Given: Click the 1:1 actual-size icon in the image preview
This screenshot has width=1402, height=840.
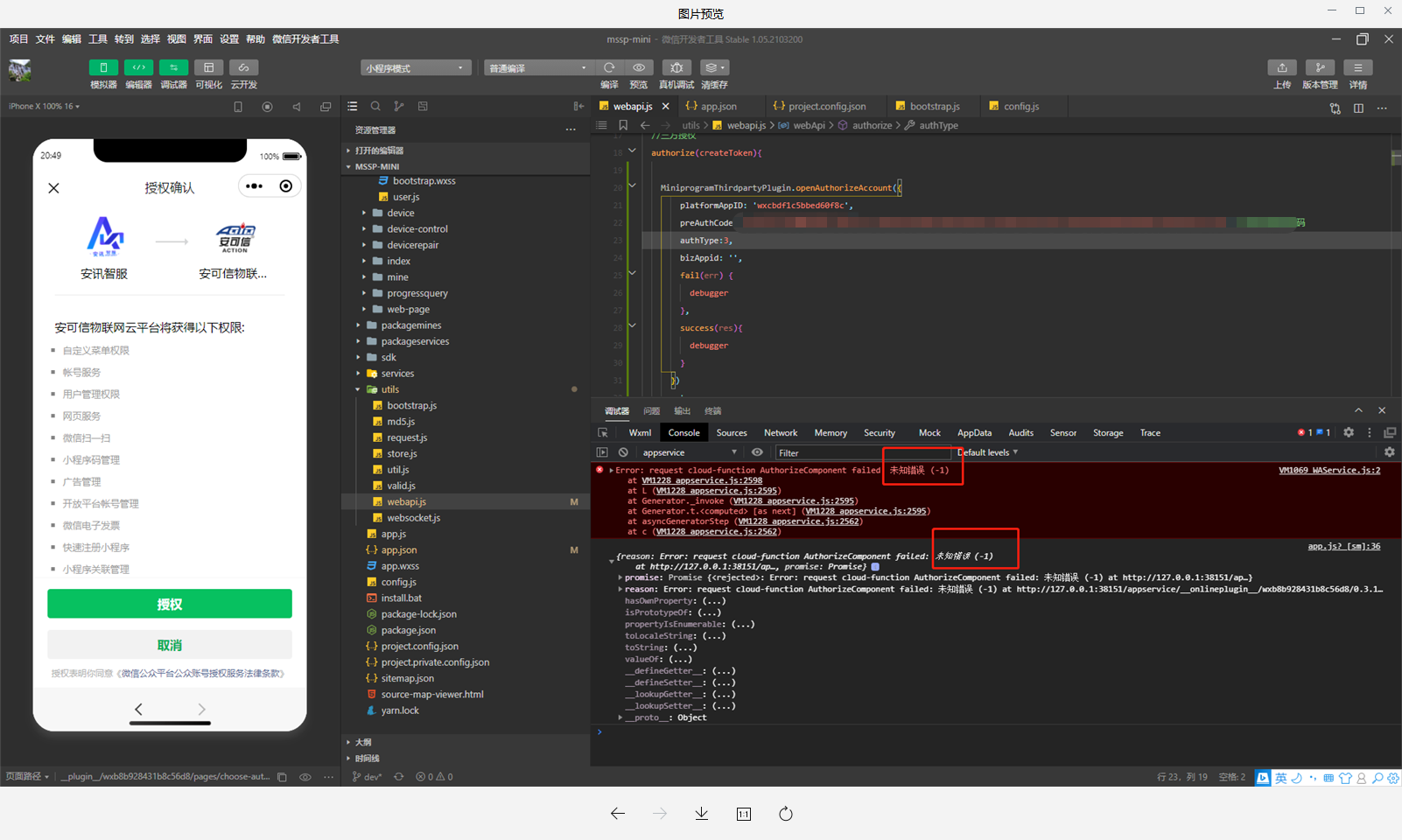Looking at the screenshot, I should (x=744, y=814).
